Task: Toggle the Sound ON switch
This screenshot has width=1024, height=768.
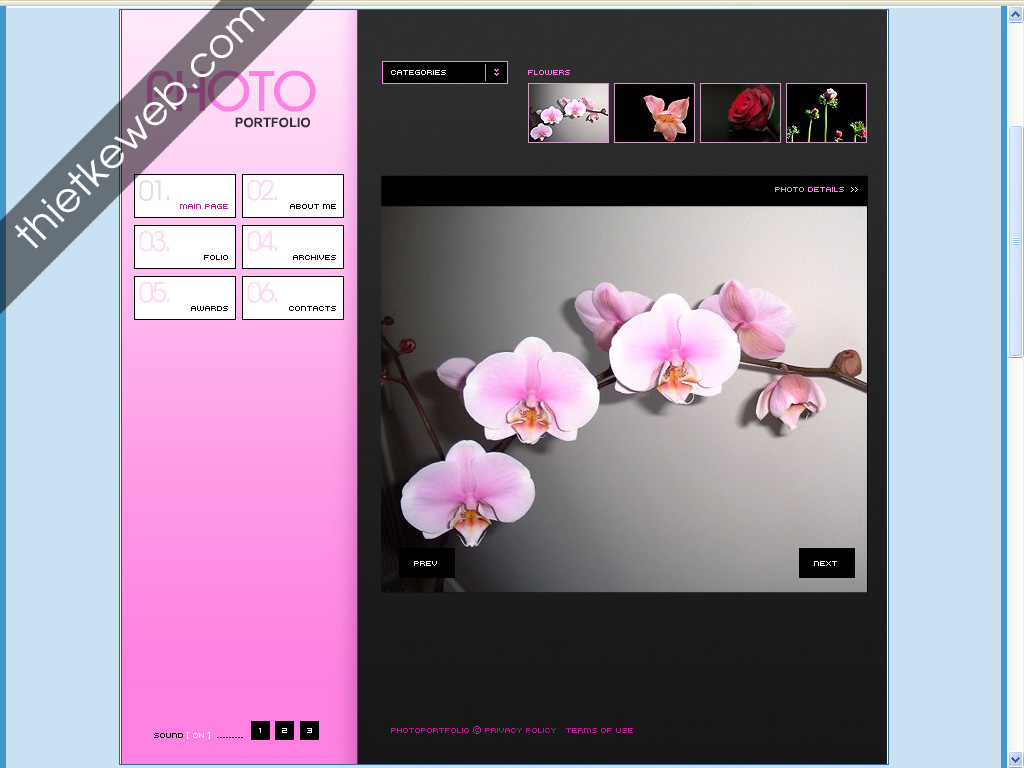Action: click(199, 735)
